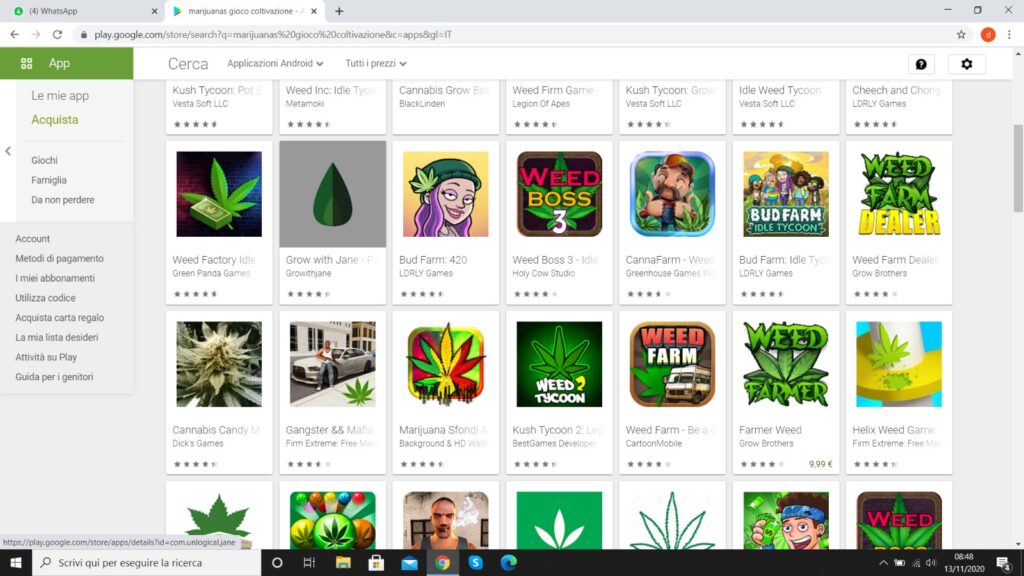Image resolution: width=1024 pixels, height=576 pixels.
Task: Open Attività su Play
Action: click(46, 357)
